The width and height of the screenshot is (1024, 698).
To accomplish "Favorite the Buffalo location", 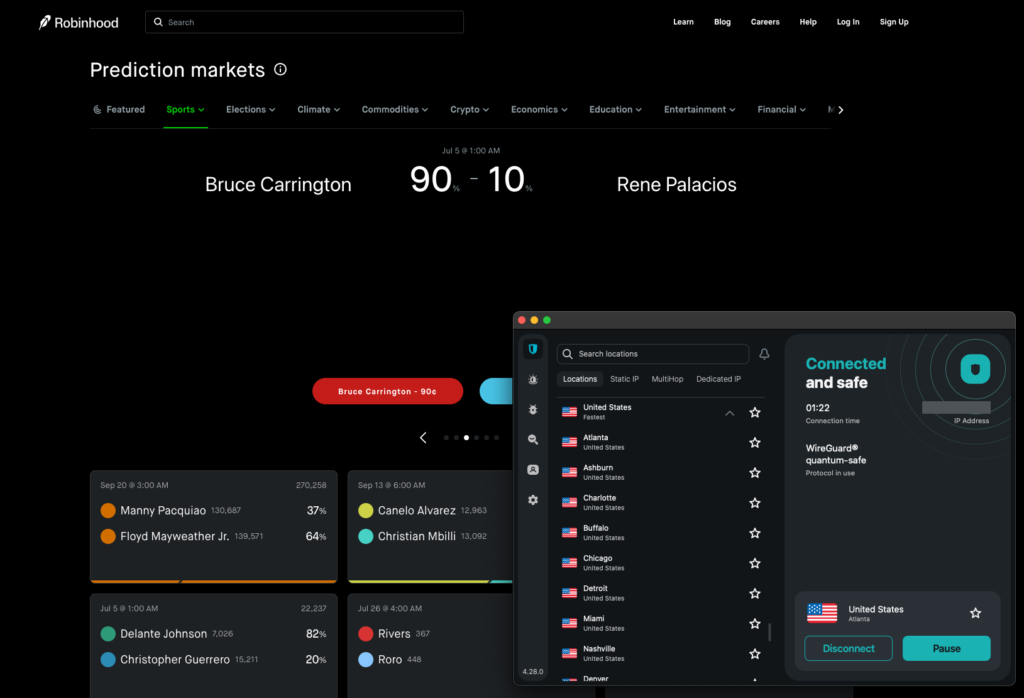I will pyautogui.click(x=755, y=533).
